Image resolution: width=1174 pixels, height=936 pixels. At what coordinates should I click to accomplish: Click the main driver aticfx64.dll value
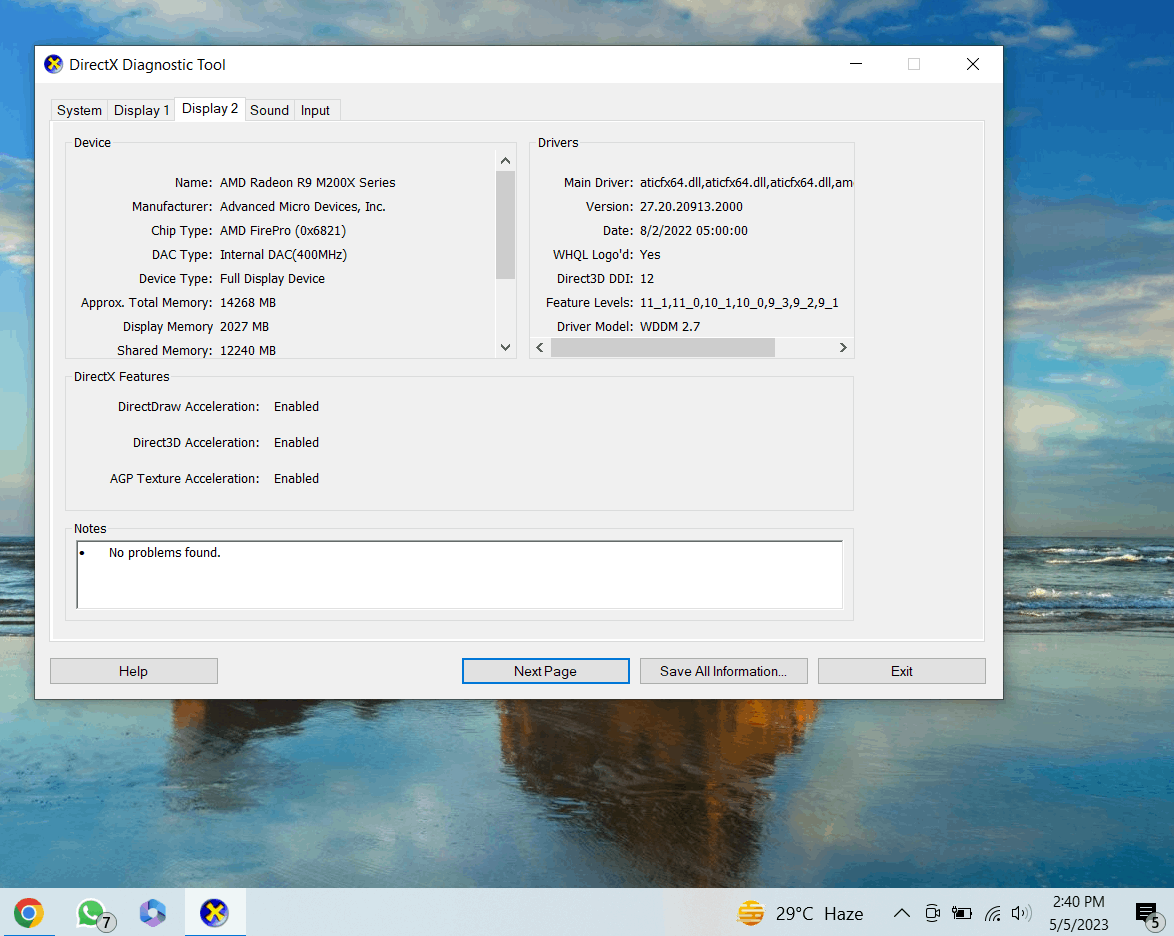click(x=746, y=183)
